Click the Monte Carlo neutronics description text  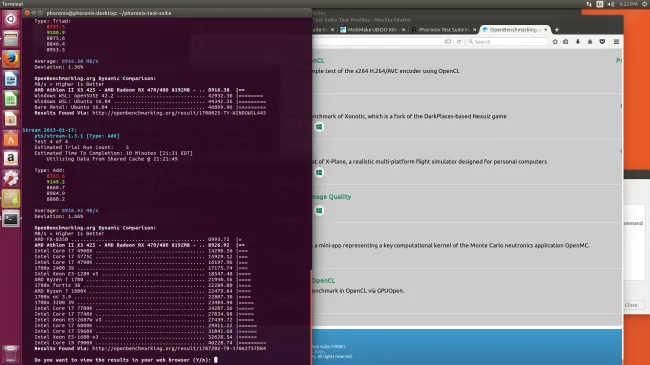click(451, 246)
